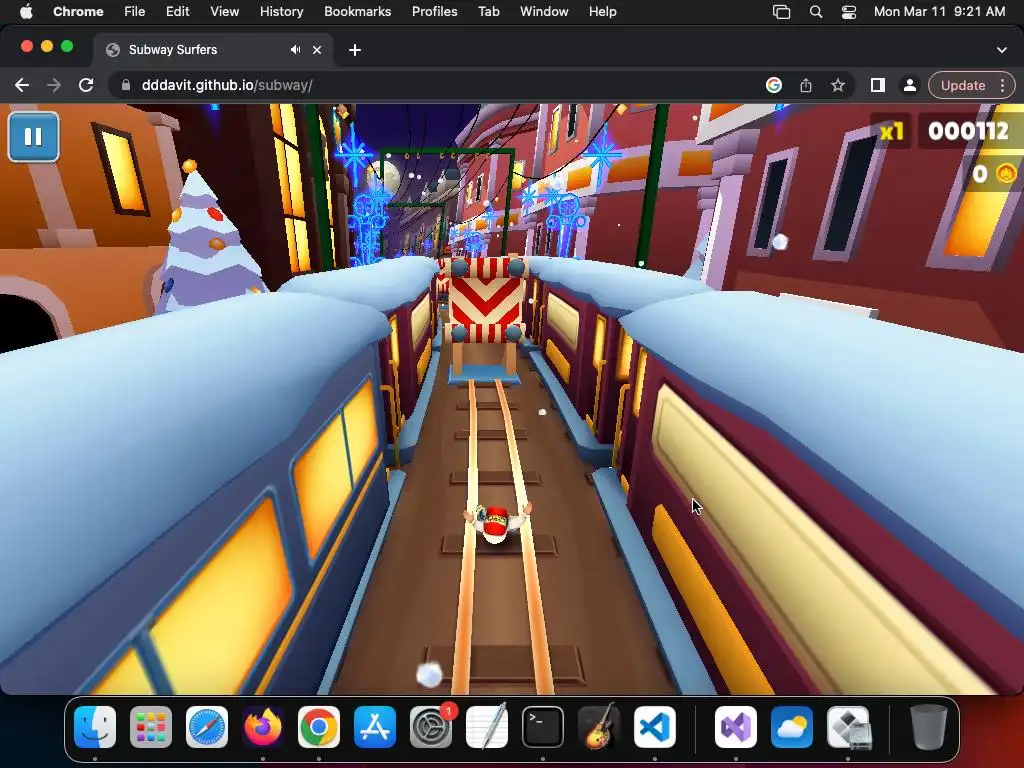Open the Chrome profile menu
The height and width of the screenshot is (768, 1024).
click(x=909, y=86)
